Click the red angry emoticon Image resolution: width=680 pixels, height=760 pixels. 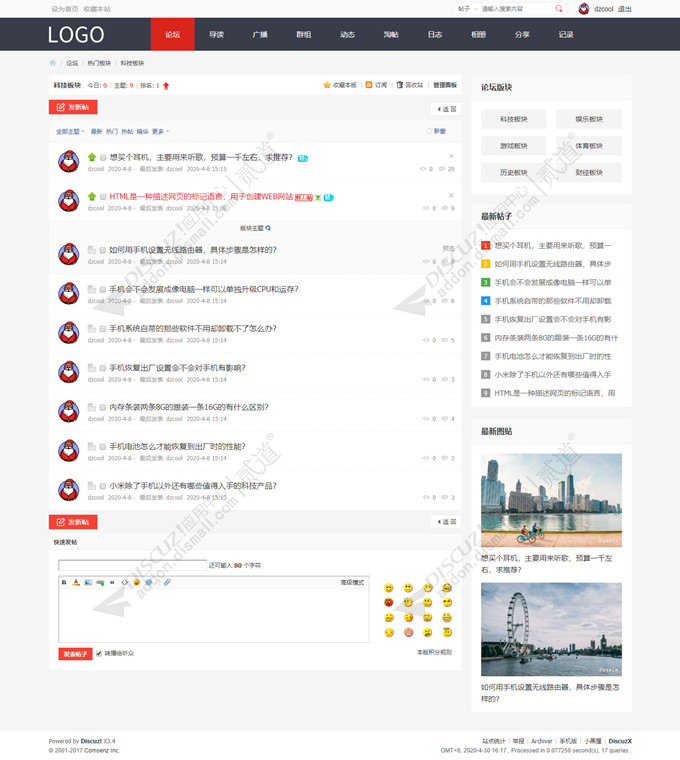tap(389, 602)
